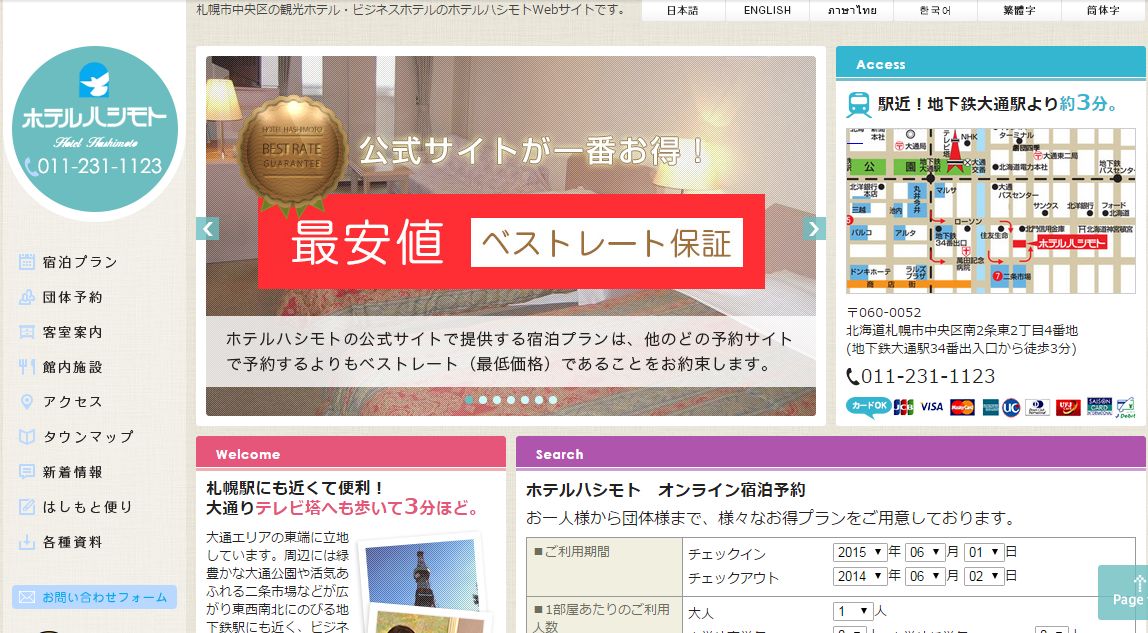Open the check-out month dropdown

coord(924,576)
